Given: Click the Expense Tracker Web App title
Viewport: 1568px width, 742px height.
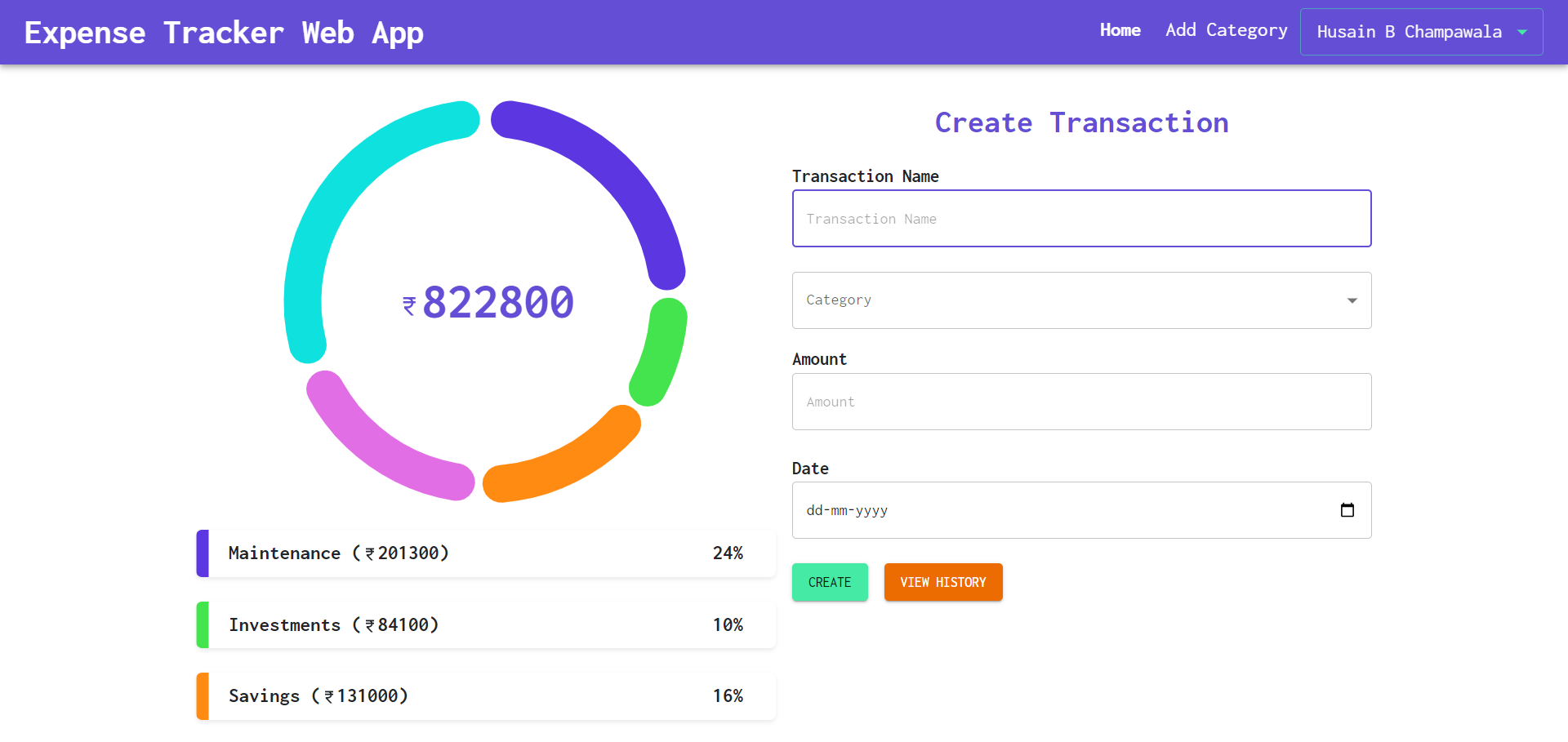Looking at the screenshot, I should click(224, 33).
